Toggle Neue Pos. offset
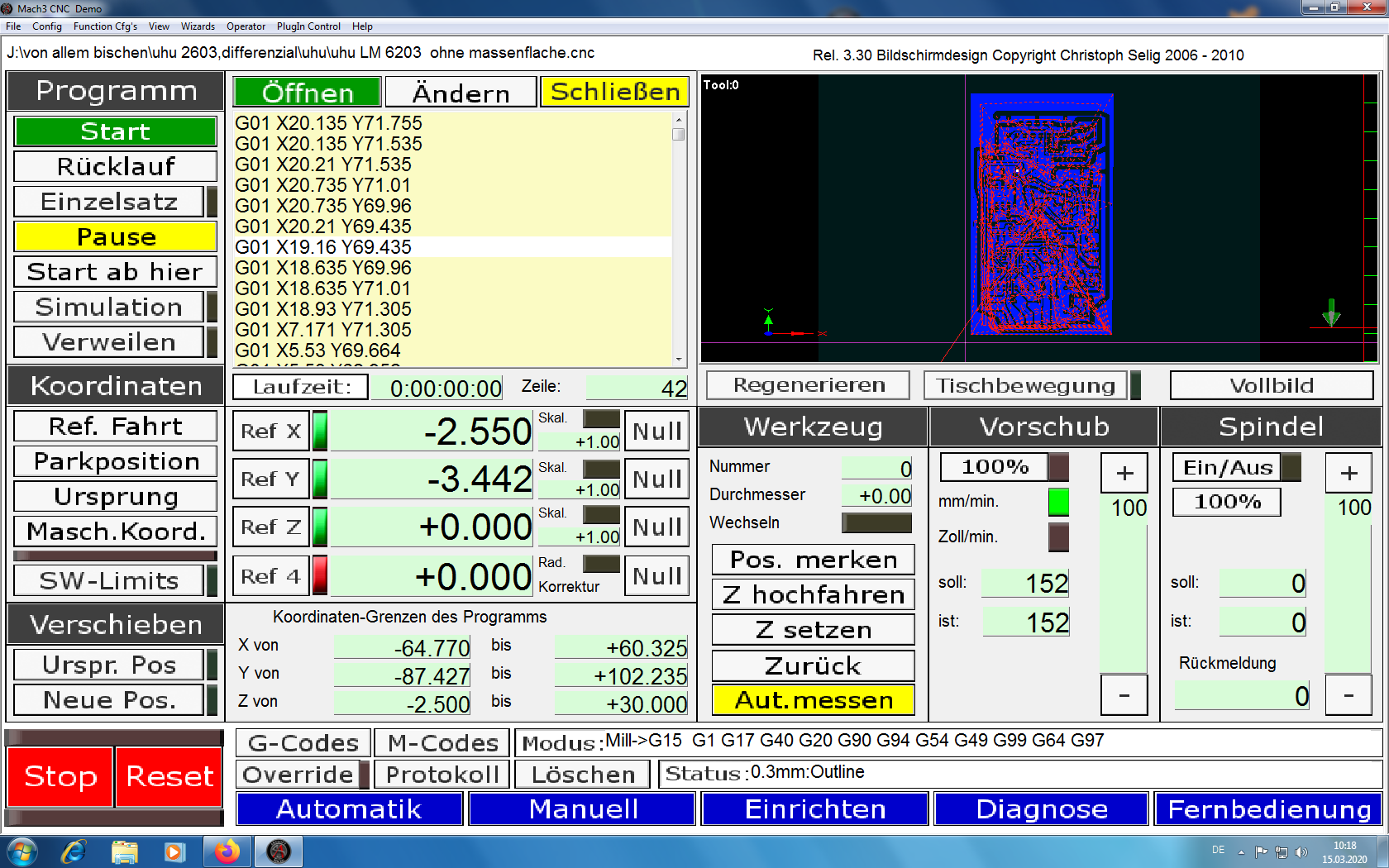1389x868 pixels. click(109, 700)
